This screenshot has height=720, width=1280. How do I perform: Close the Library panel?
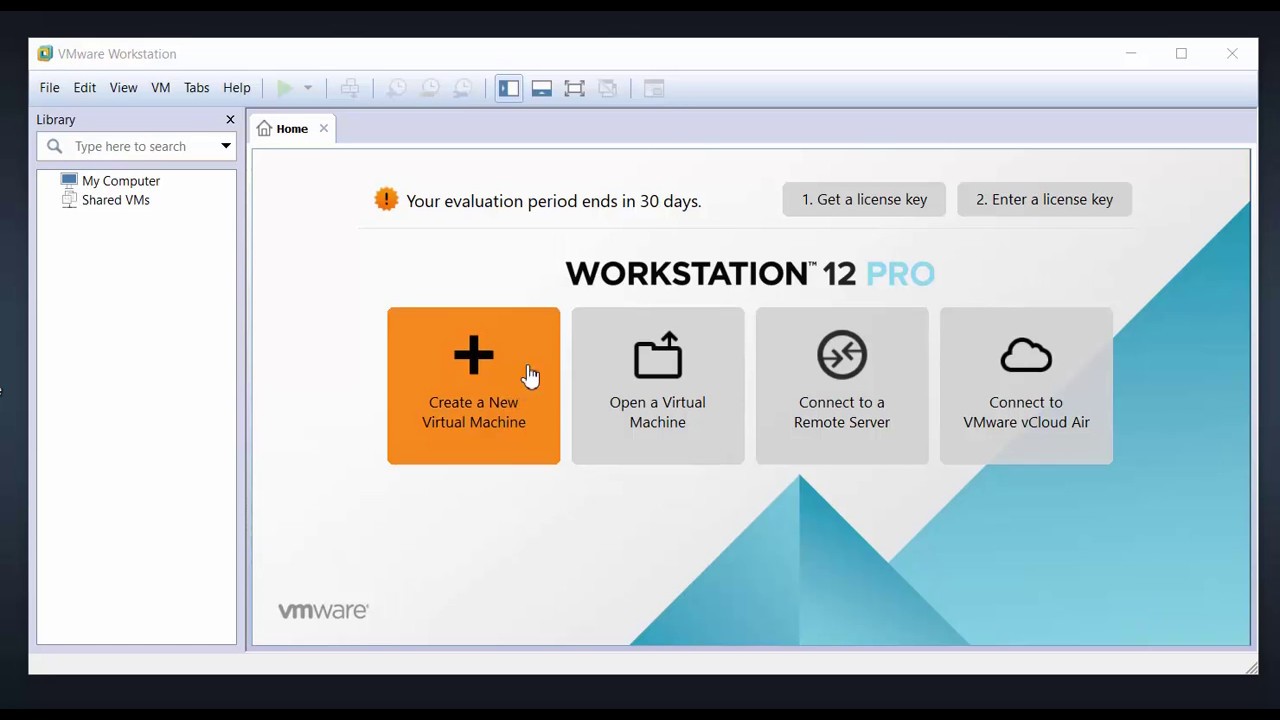pos(230,119)
